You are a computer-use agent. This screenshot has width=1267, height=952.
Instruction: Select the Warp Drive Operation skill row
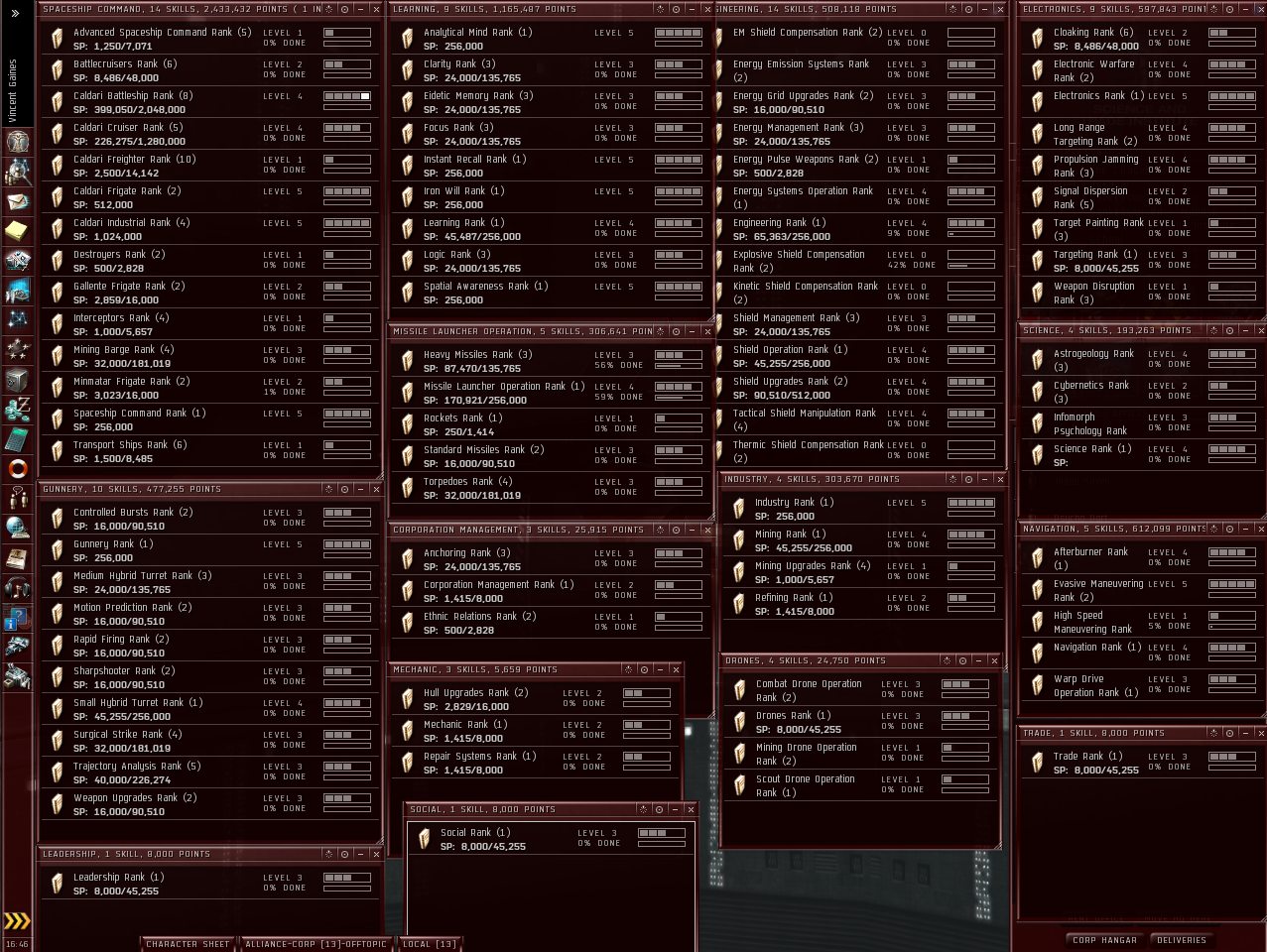click(x=1143, y=686)
